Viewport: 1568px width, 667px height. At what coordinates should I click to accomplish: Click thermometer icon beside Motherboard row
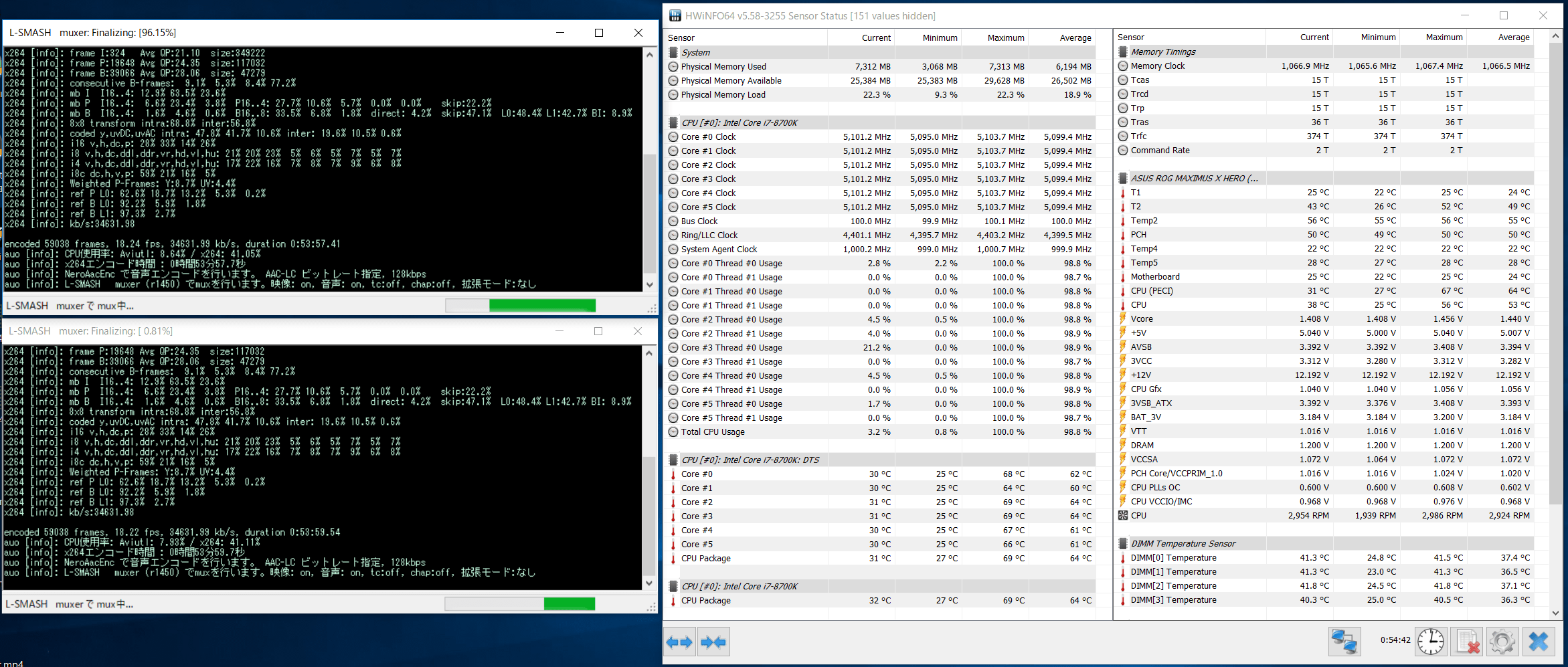(1123, 276)
